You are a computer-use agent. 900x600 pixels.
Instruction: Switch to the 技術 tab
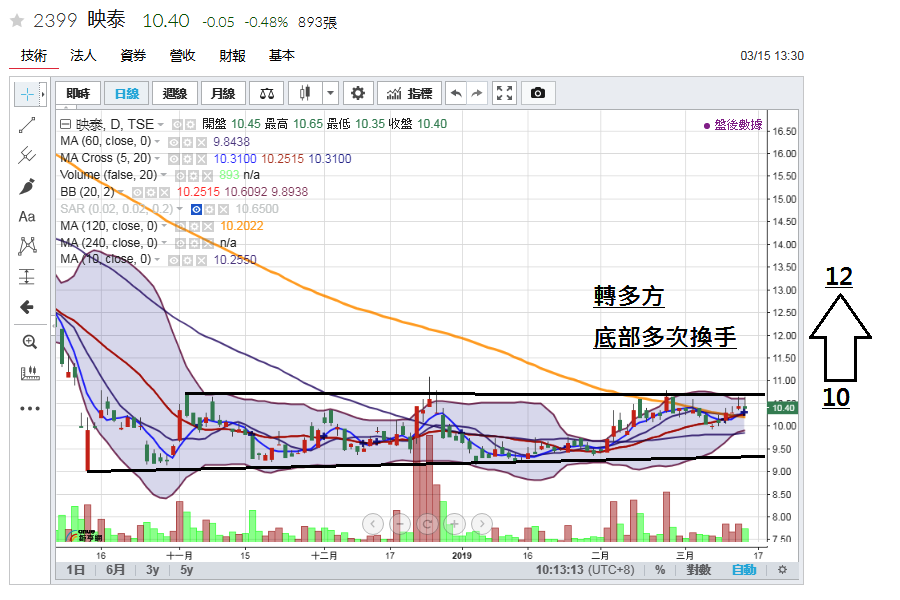click(x=34, y=56)
